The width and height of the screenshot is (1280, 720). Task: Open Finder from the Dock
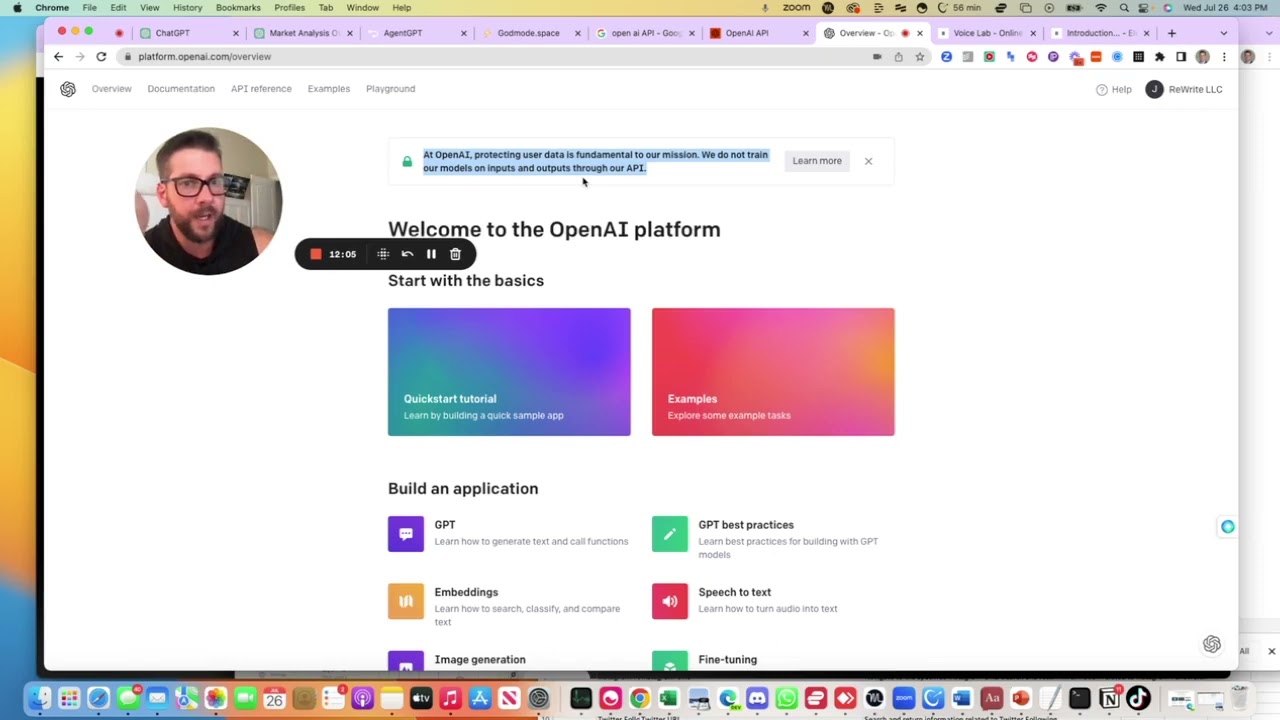click(x=39, y=698)
